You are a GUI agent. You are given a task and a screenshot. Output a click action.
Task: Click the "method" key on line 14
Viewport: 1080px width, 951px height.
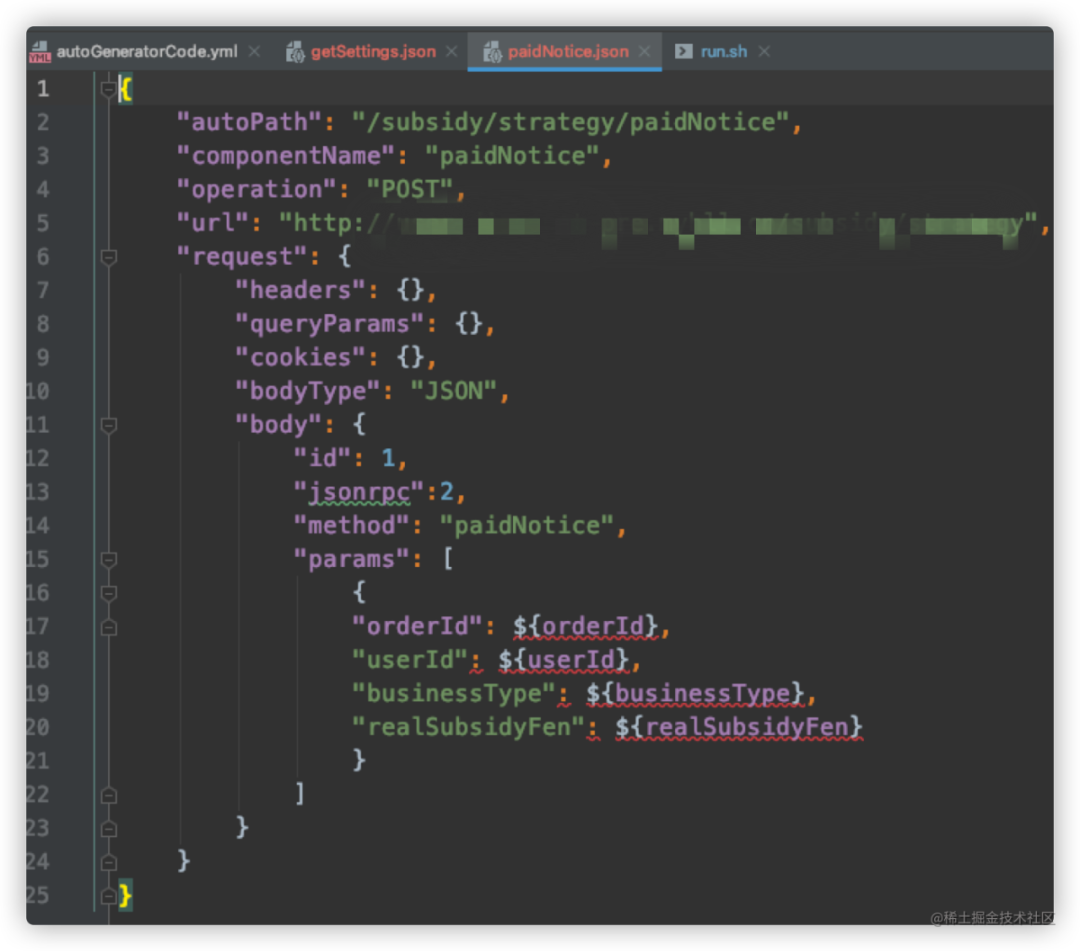point(351,526)
